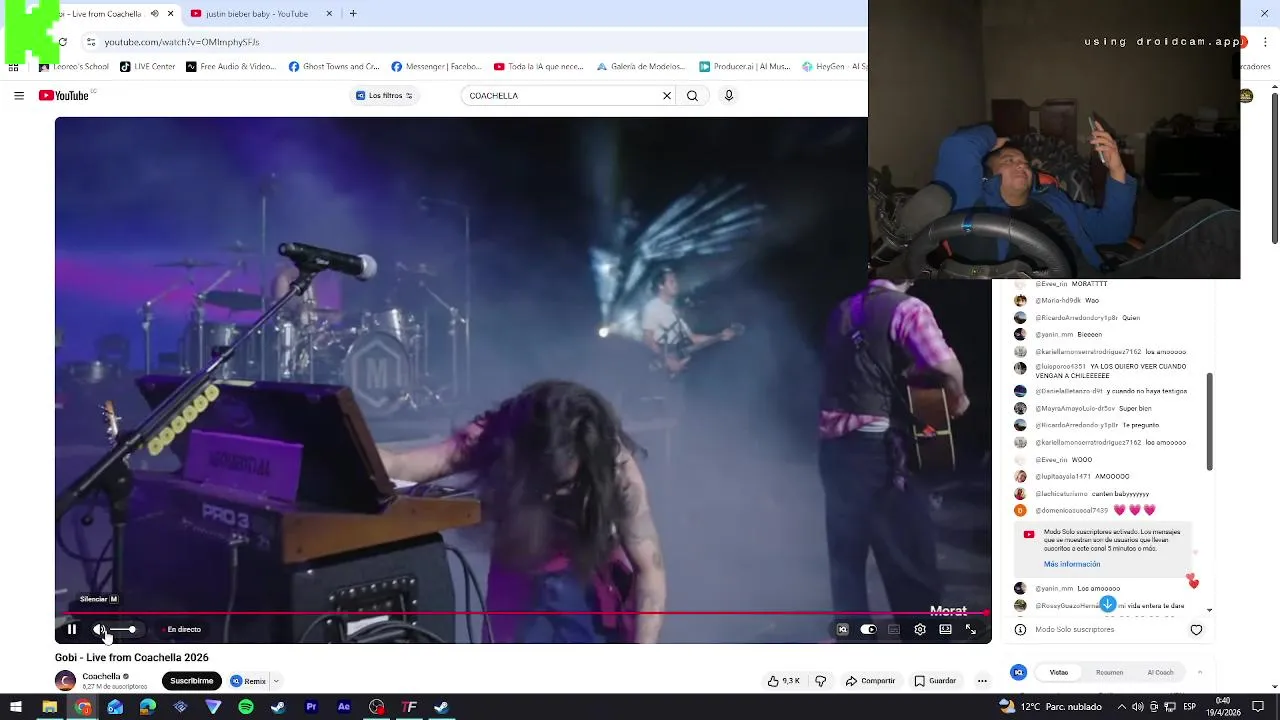Click the Suscribirme button
Screen dimensions: 1280x720
[192, 681]
